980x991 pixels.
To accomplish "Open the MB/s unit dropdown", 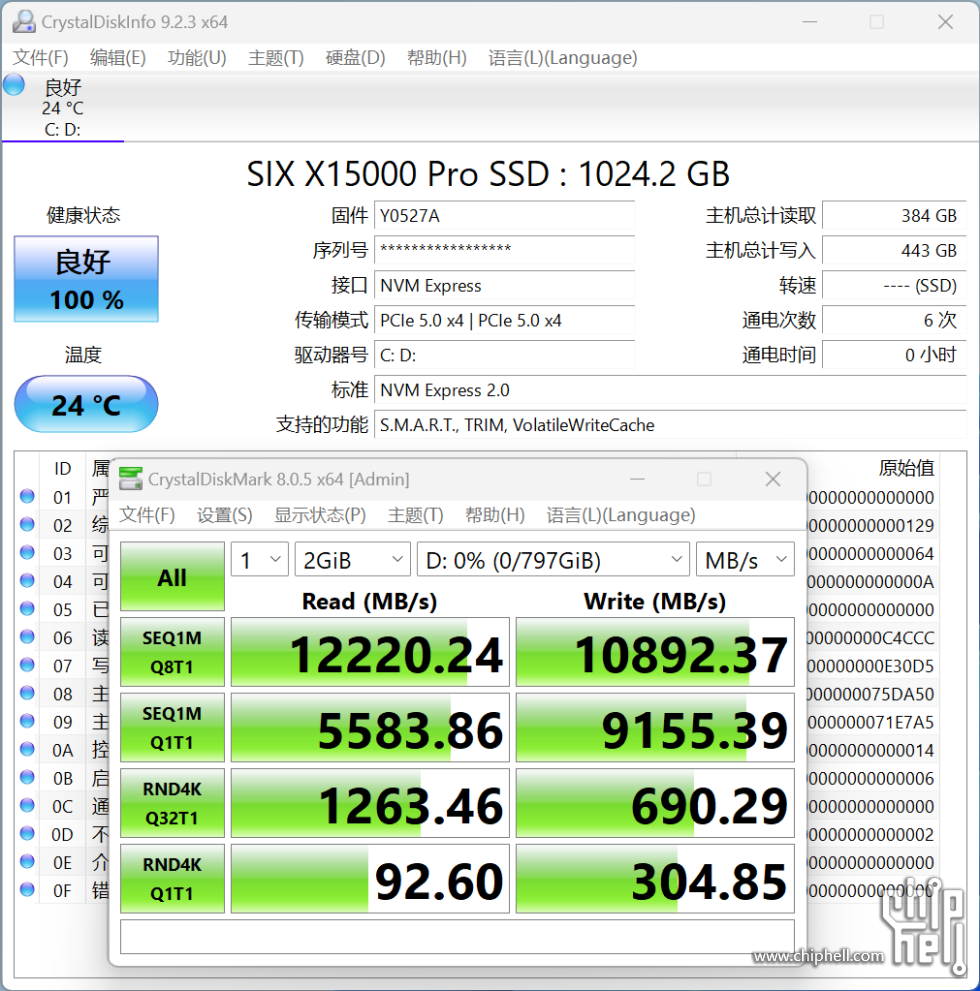I will point(744,560).
